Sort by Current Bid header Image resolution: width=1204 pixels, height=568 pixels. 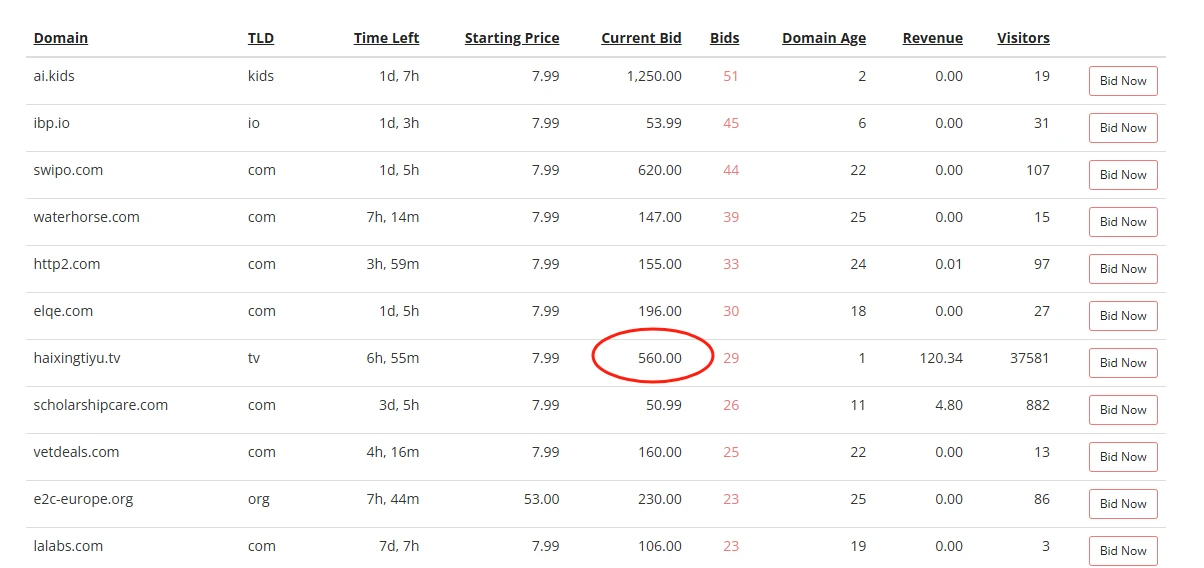(x=641, y=38)
